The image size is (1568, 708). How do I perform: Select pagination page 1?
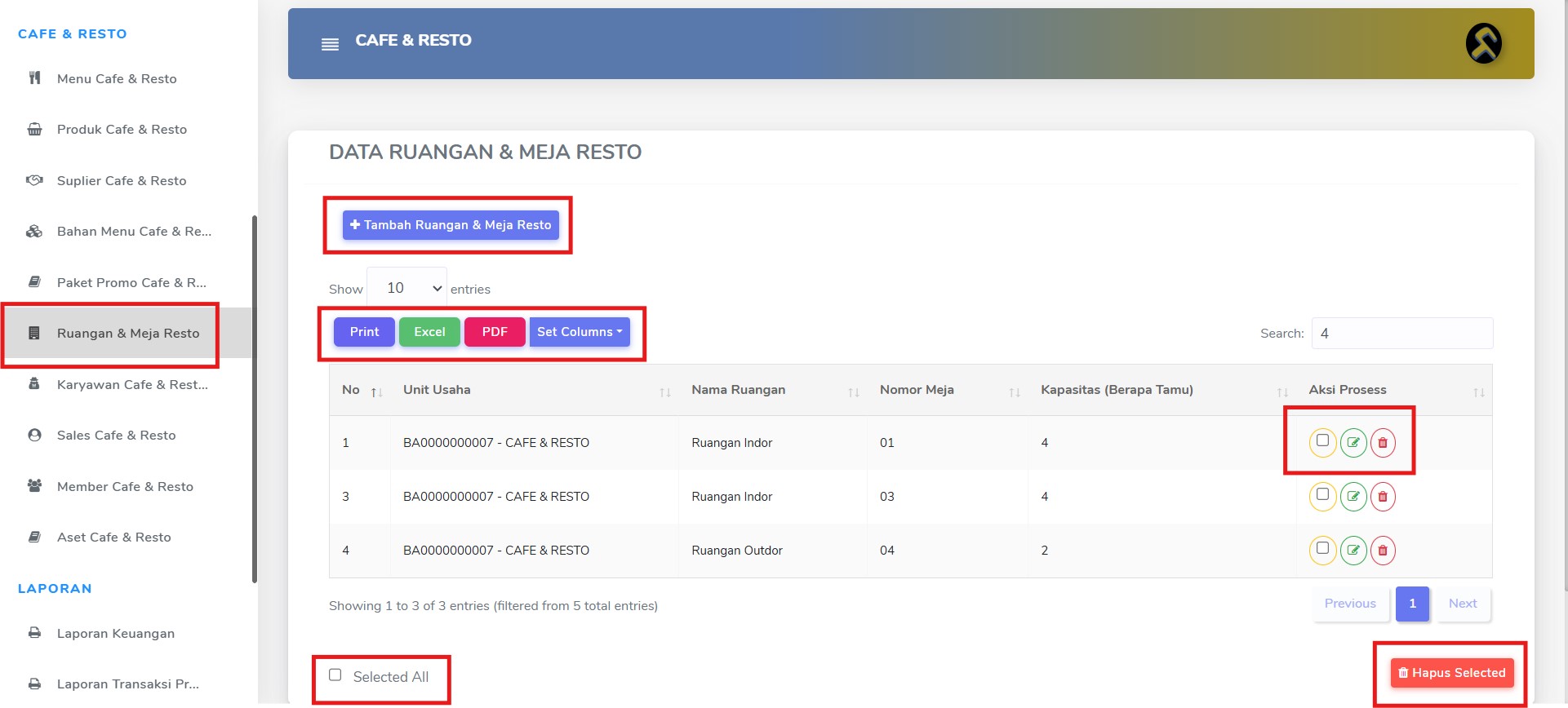pos(1412,604)
